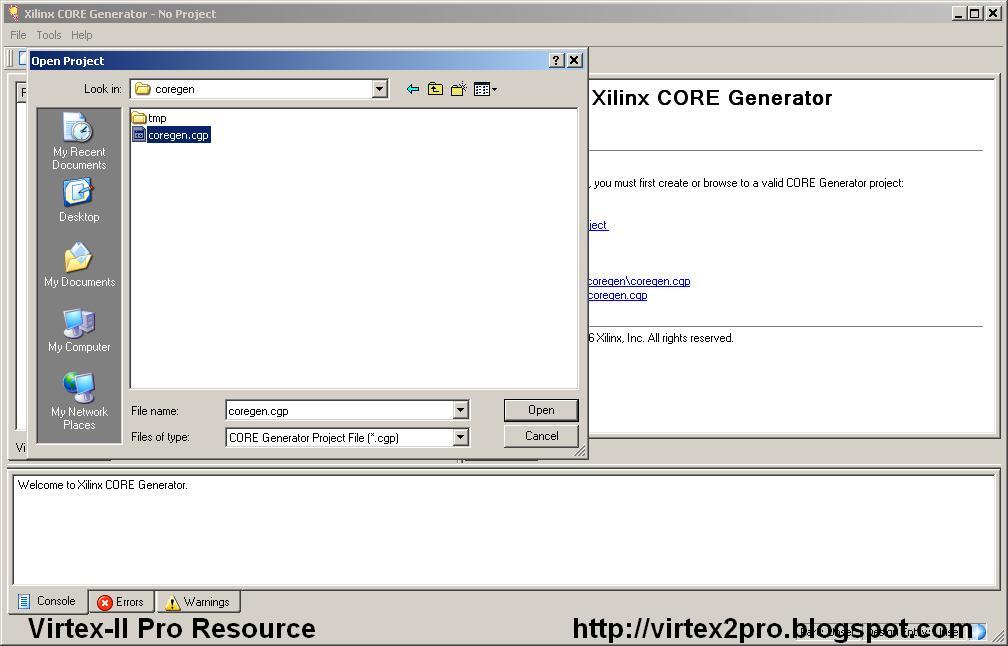The width and height of the screenshot is (1008, 646).
Task: Switch to the Errors tab
Action: pos(121,602)
